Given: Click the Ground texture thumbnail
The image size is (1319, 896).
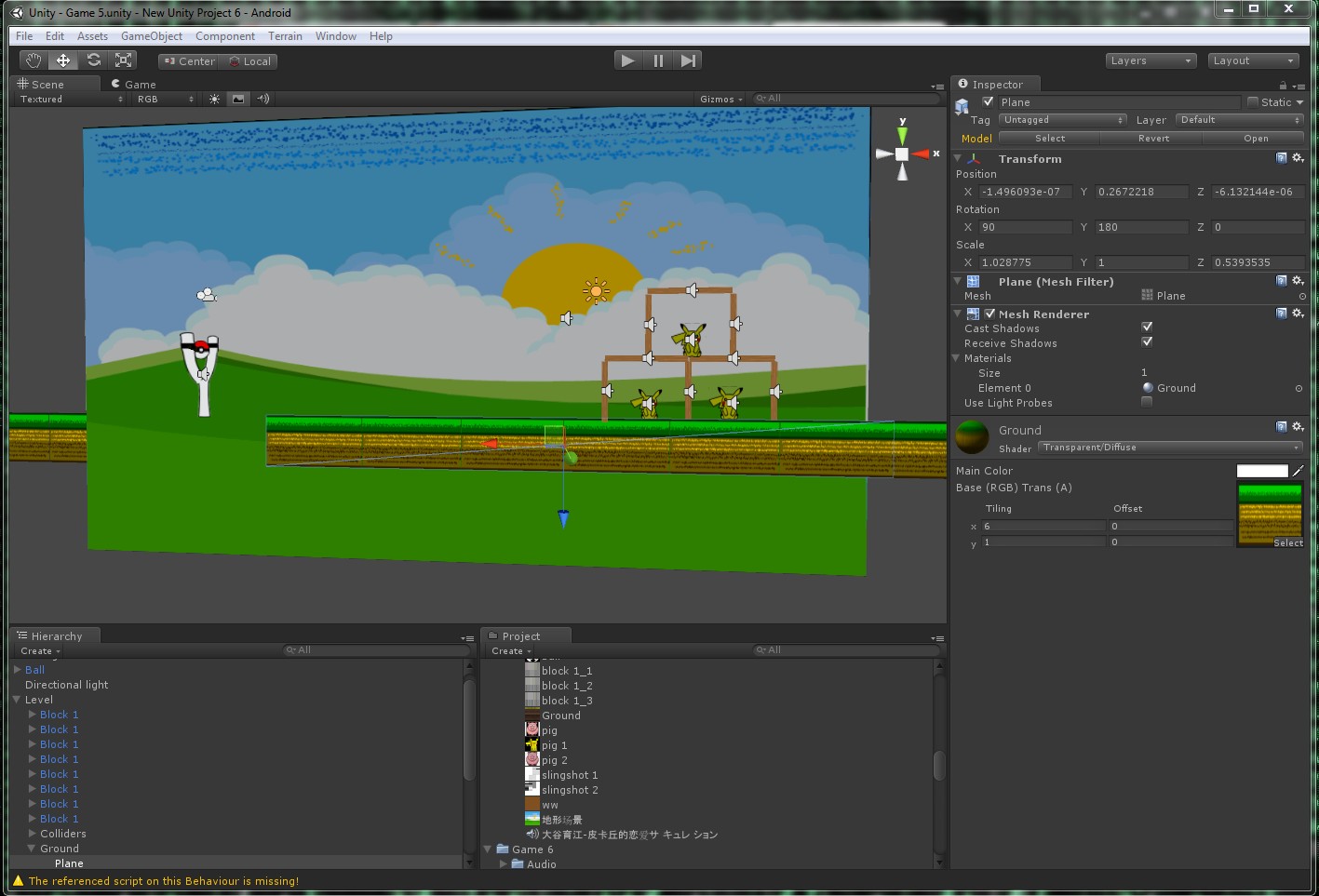Looking at the screenshot, I should click(x=1270, y=515).
